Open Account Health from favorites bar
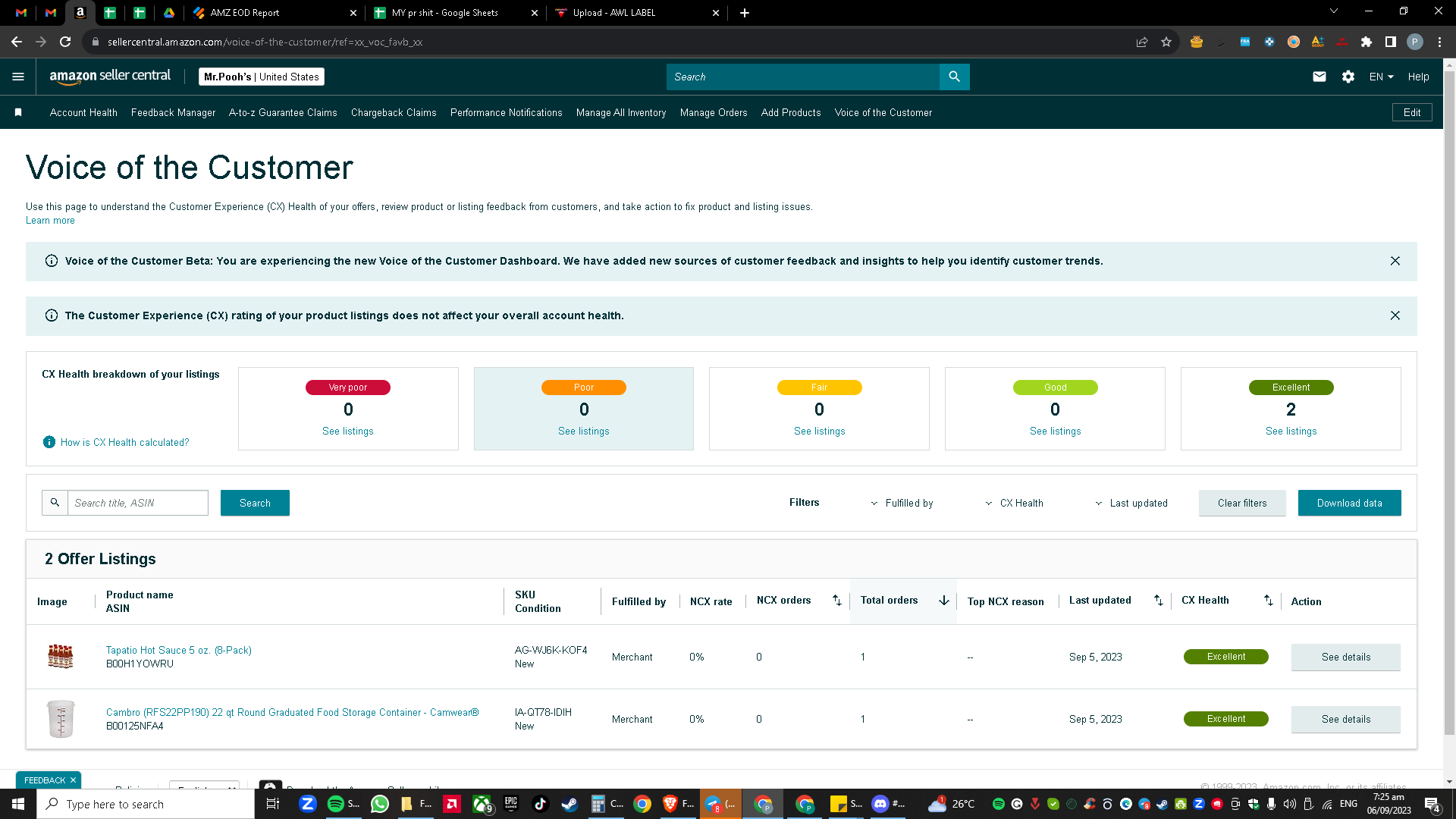Screen dimensions: 1456x819 click(x=83, y=112)
